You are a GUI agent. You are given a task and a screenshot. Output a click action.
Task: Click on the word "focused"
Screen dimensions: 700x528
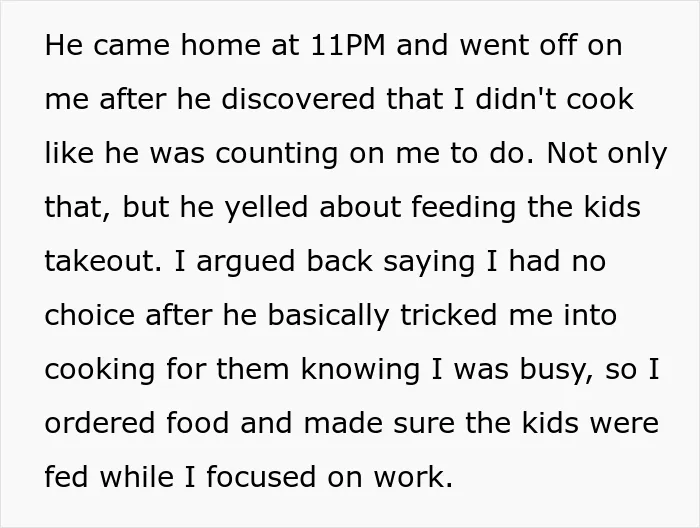click(261, 476)
